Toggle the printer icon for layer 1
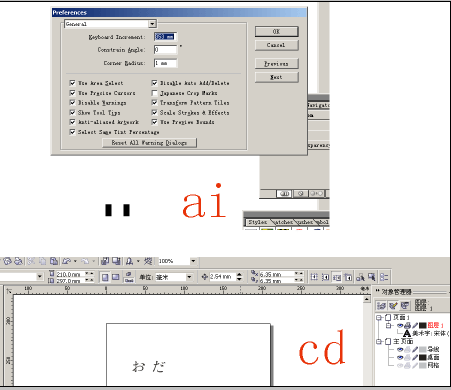The width and height of the screenshot is (451, 390). click(407, 325)
